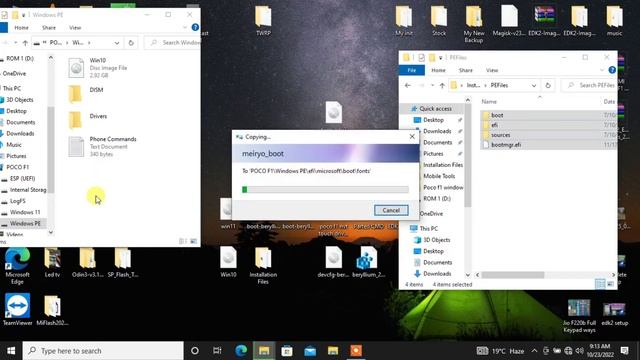This screenshot has width=640, height=360.
Task: Expand address history dropdown in Windows PE window
Action: 117,42
